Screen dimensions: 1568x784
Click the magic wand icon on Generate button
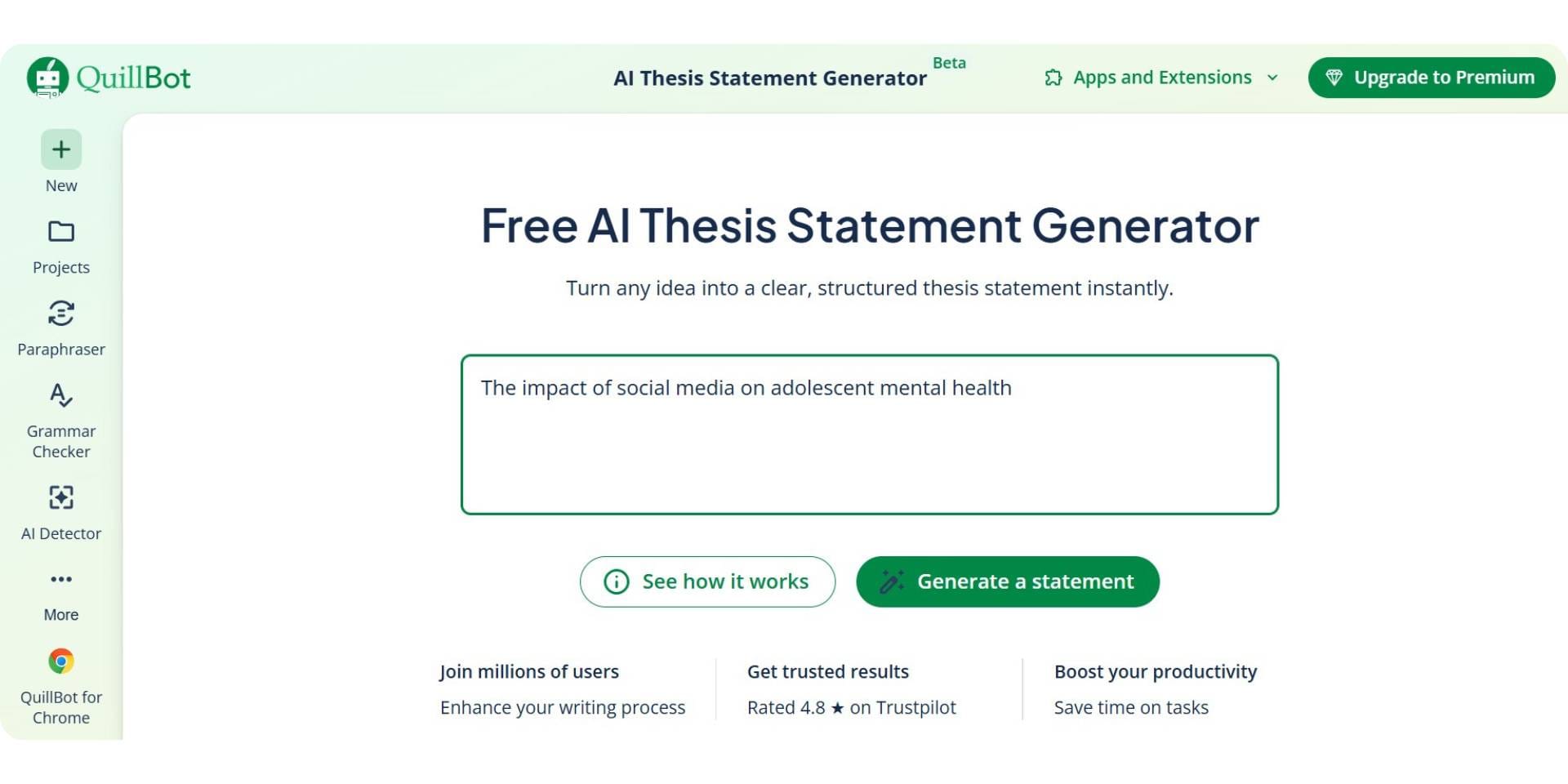[x=893, y=581]
